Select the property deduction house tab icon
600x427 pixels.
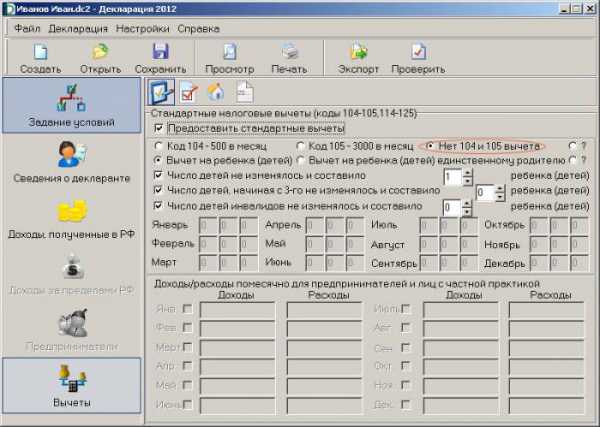pos(216,92)
